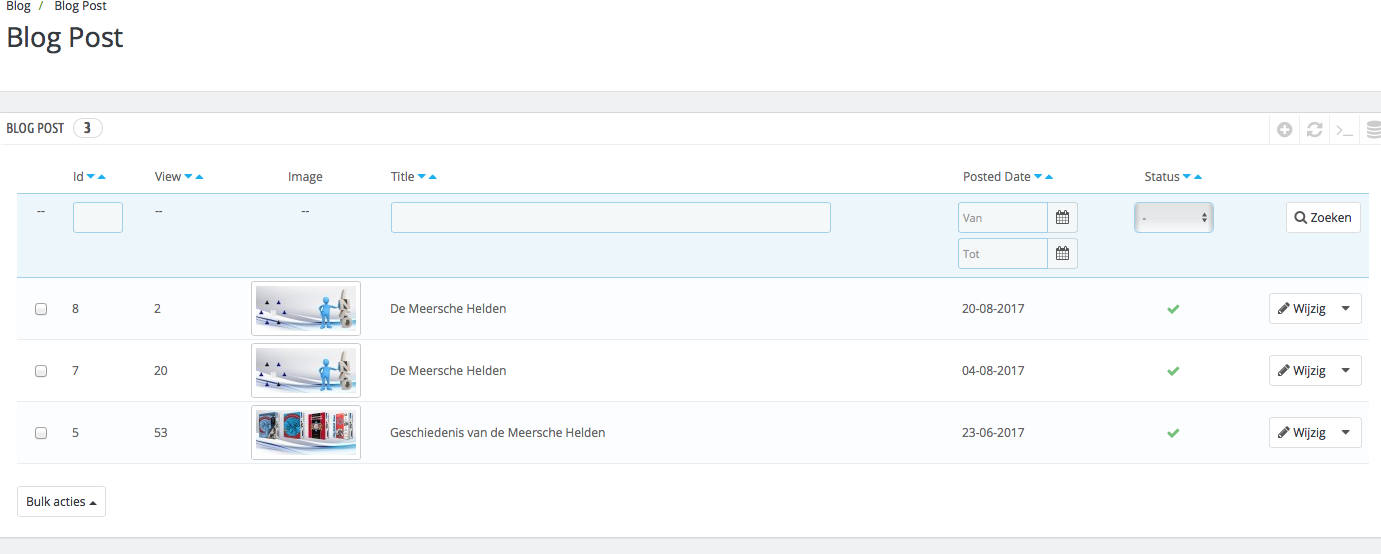This screenshot has width=1381, height=554.
Task: Expand the Wijzig dropdown arrow for post 8
Action: [x=1345, y=309]
